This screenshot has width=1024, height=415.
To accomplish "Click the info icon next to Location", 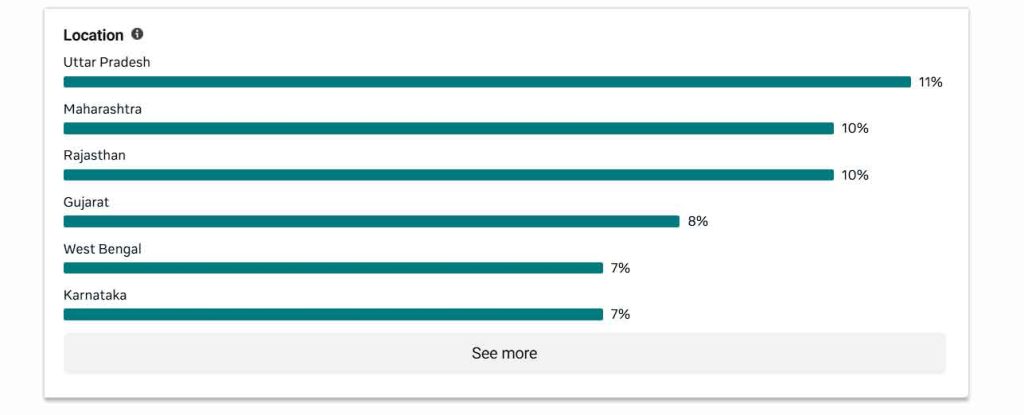I will [x=137, y=34].
